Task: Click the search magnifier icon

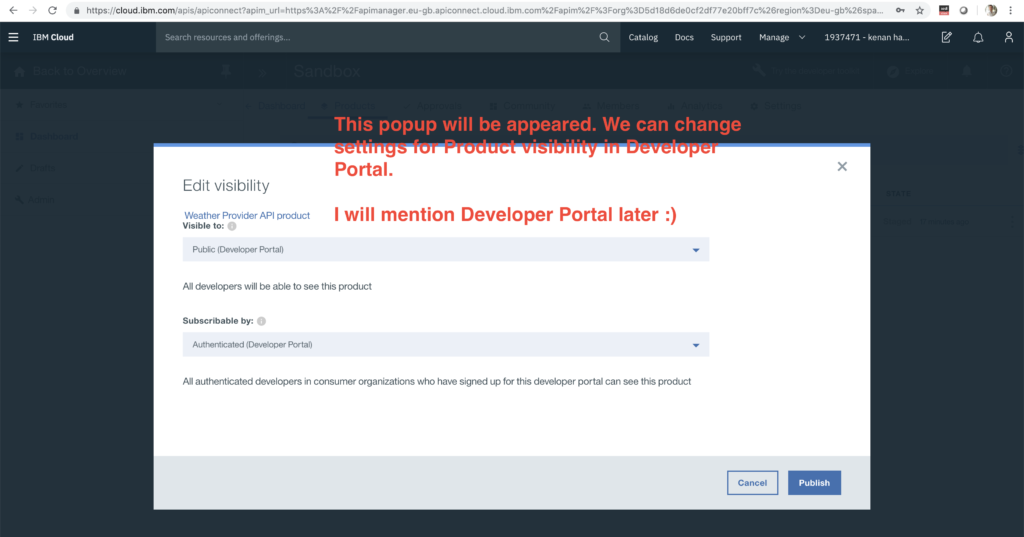Action: [x=604, y=37]
